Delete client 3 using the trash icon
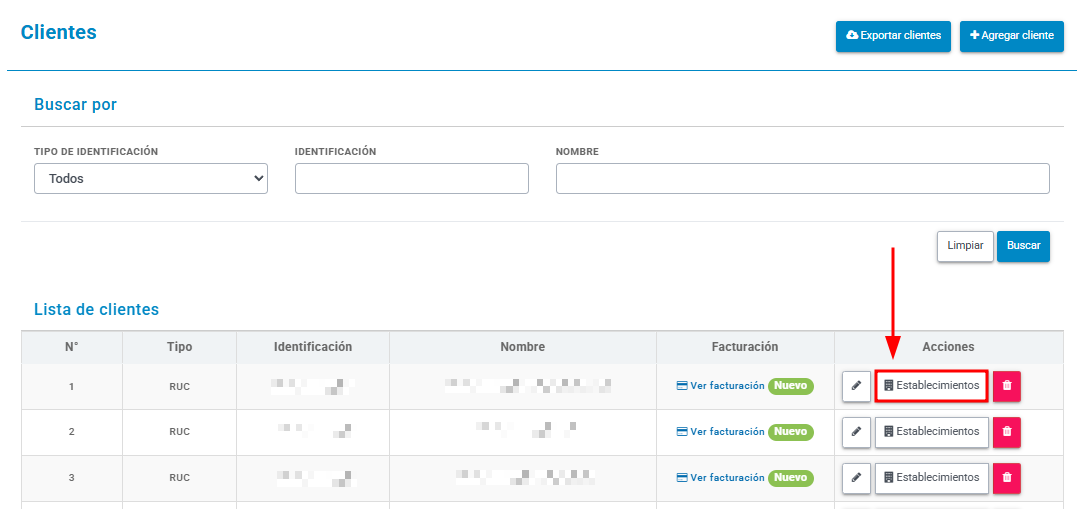1084x509 pixels. pyautogui.click(x=1007, y=478)
